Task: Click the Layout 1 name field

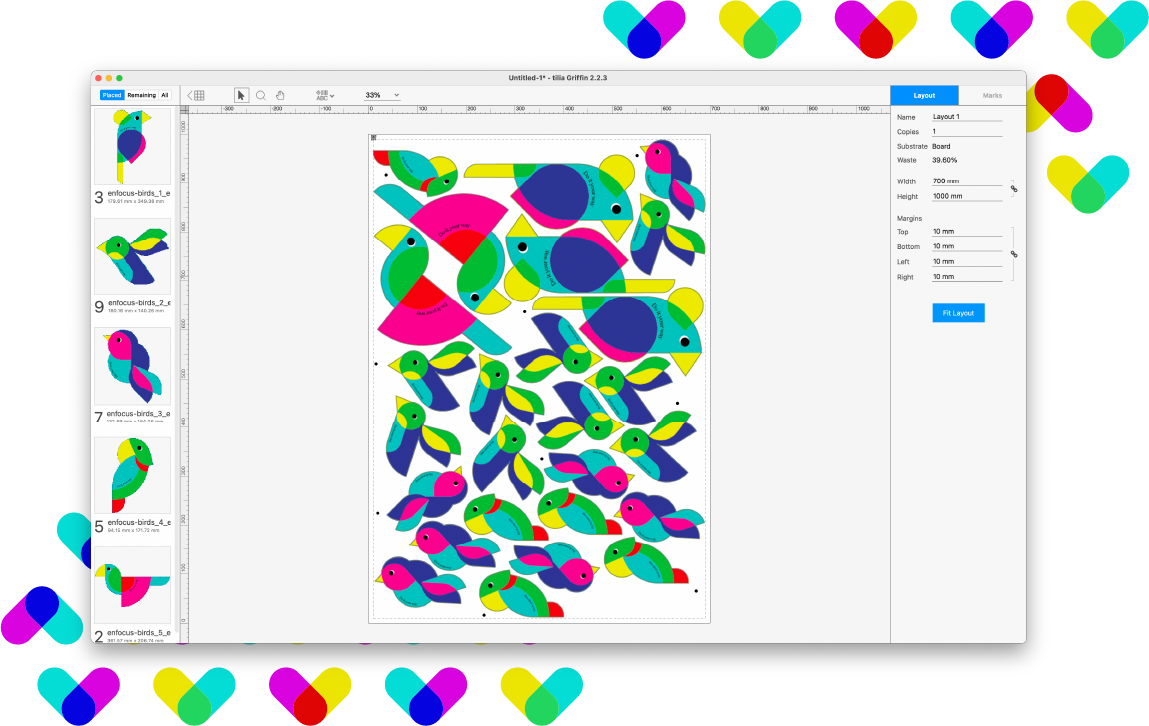Action: coord(966,117)
